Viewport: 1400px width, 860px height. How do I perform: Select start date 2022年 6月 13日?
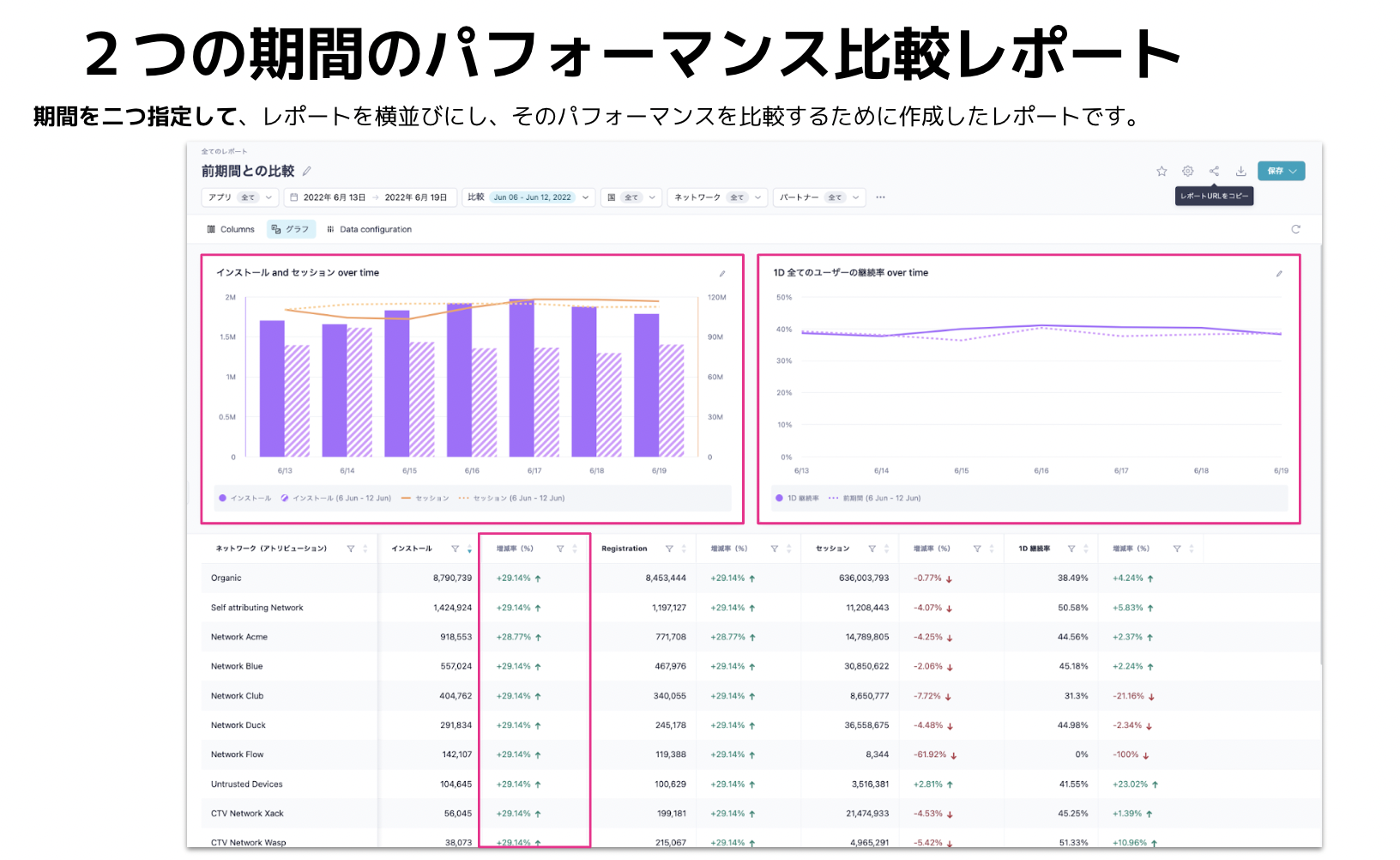(335, 197)
